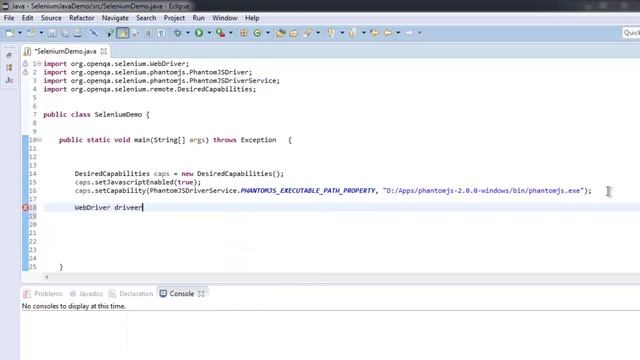Image resolution: width=640 pixels, height=360 pixels.
Task: Open the Project menu
Action: tap(174, 18)
